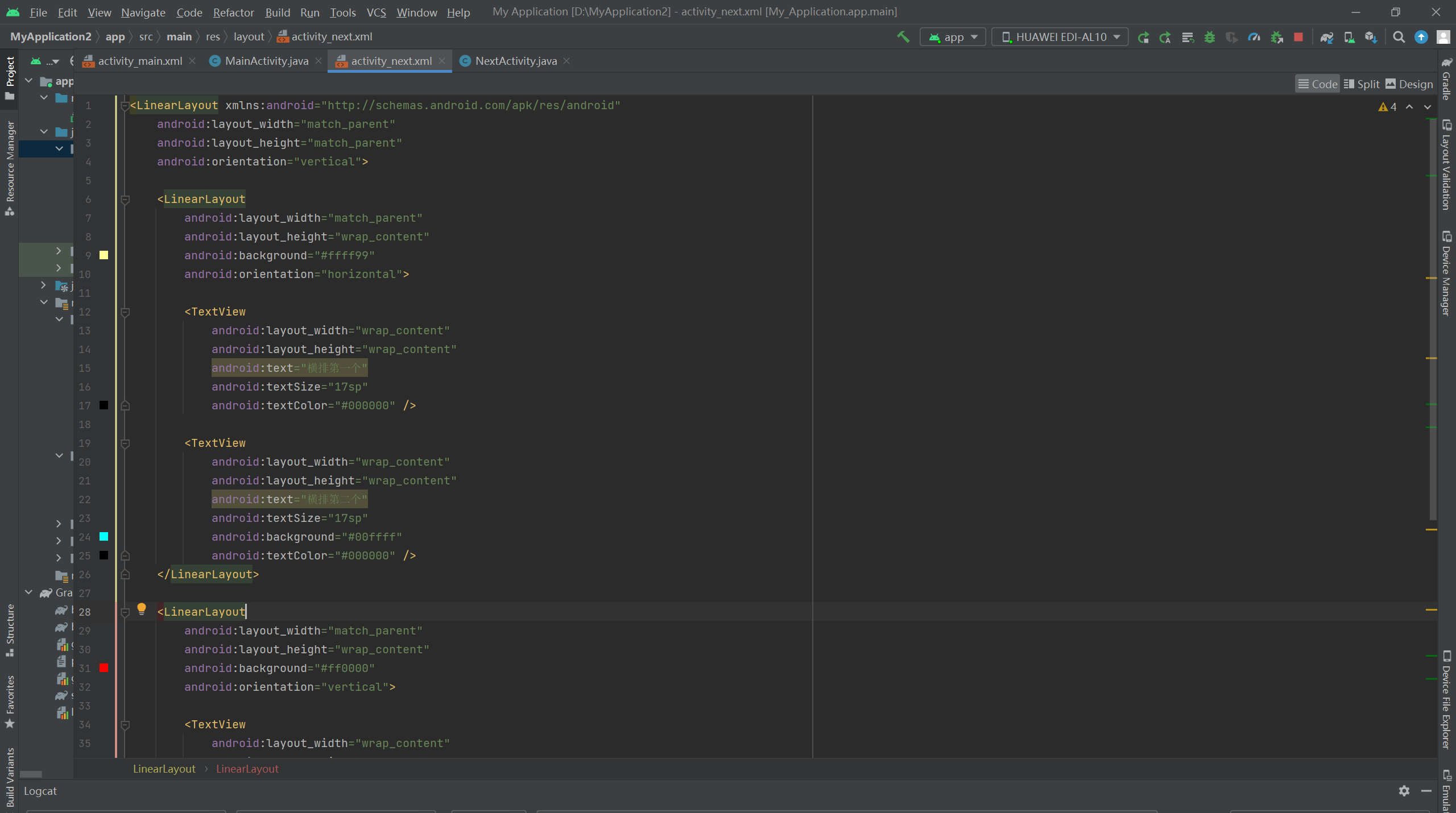Screen dimensions: 1456x813
Task: Switch editor to Split view mode
Action: [1362, 84]
